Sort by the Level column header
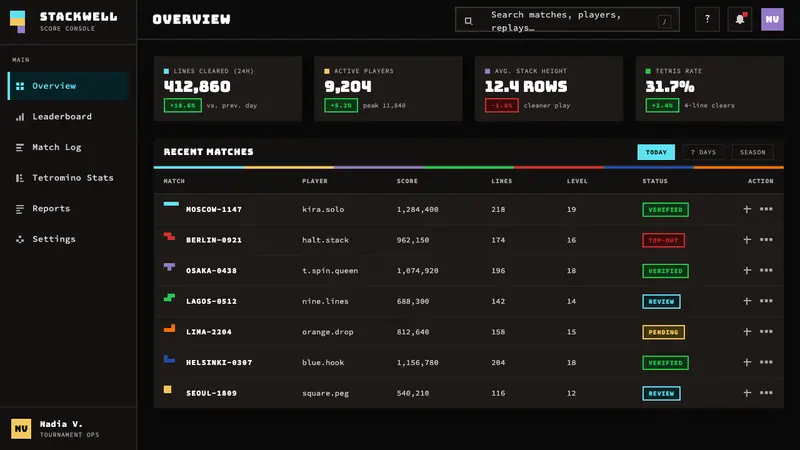The width and height of the screenshot is (800, 450). coord(577,181)
